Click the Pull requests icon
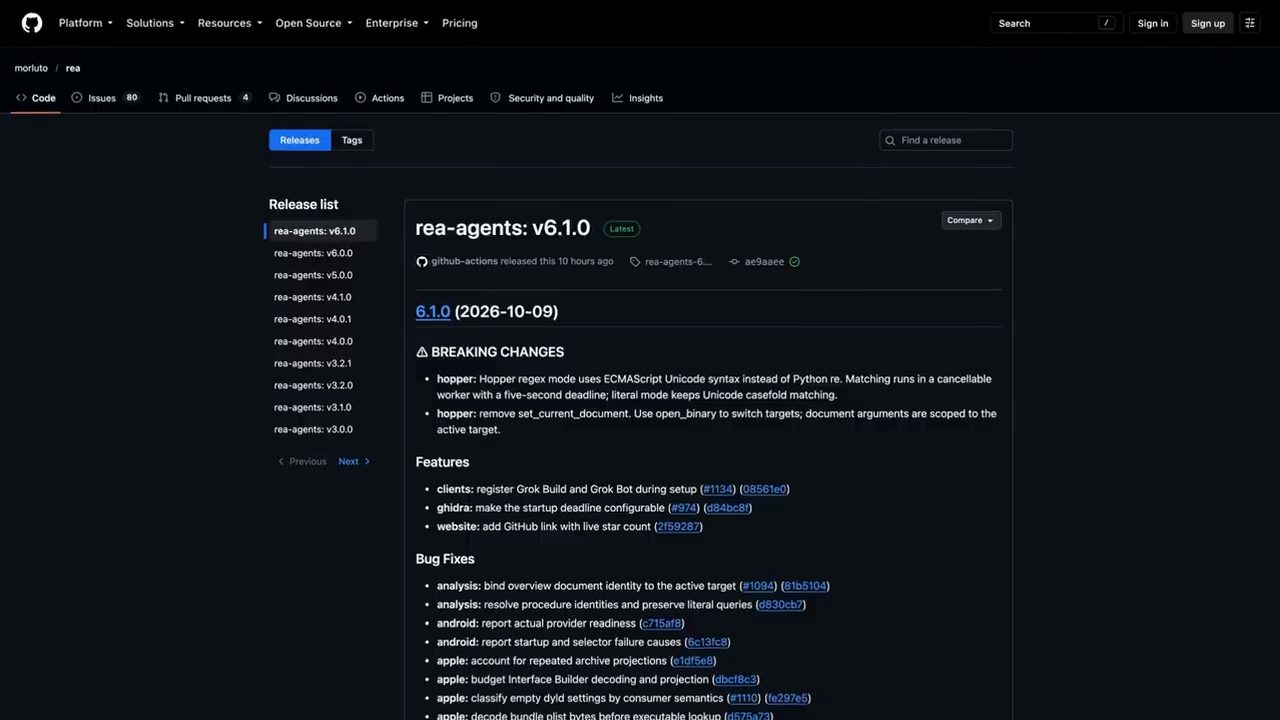The image size is (1280, 720). click(x=164, y=98)
